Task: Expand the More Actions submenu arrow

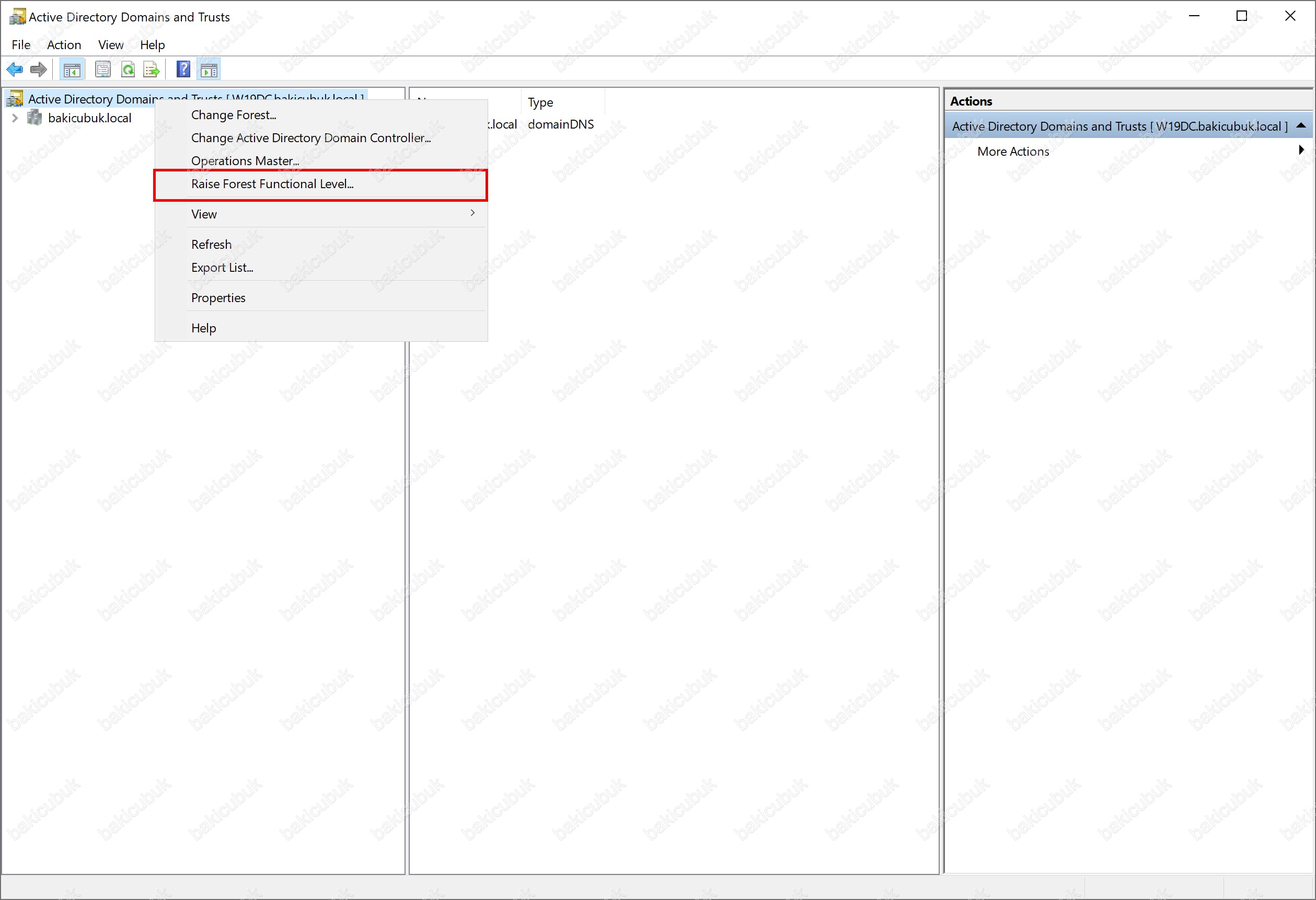Action: 1301,150
